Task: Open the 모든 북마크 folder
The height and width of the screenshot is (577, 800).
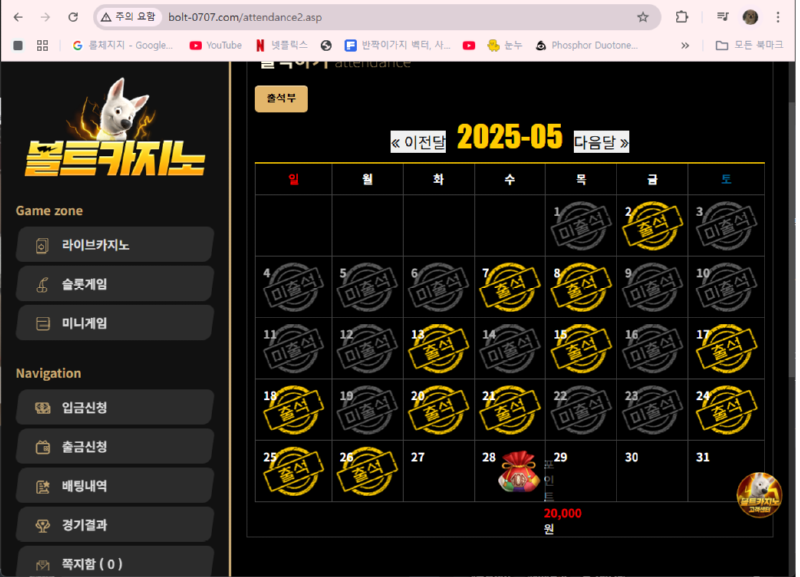Action: pyautogui.click(x=749, y=45)
